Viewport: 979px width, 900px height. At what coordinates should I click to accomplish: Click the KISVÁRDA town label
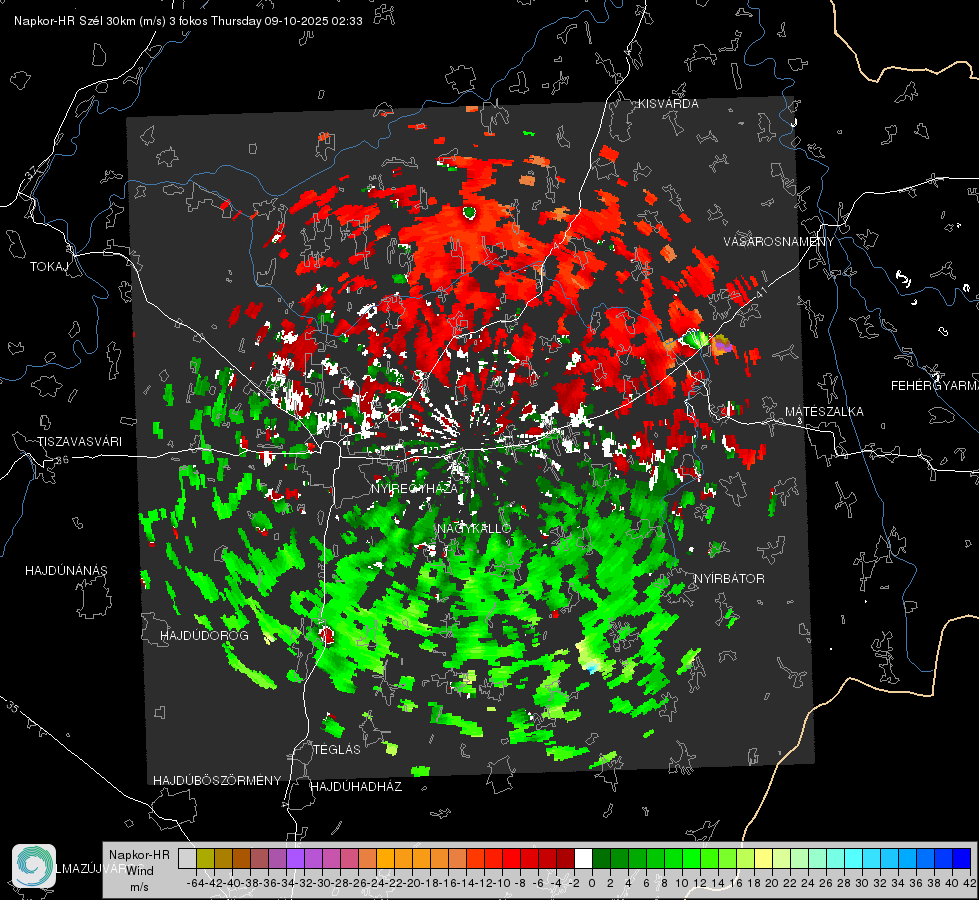[x=668, y=104]
